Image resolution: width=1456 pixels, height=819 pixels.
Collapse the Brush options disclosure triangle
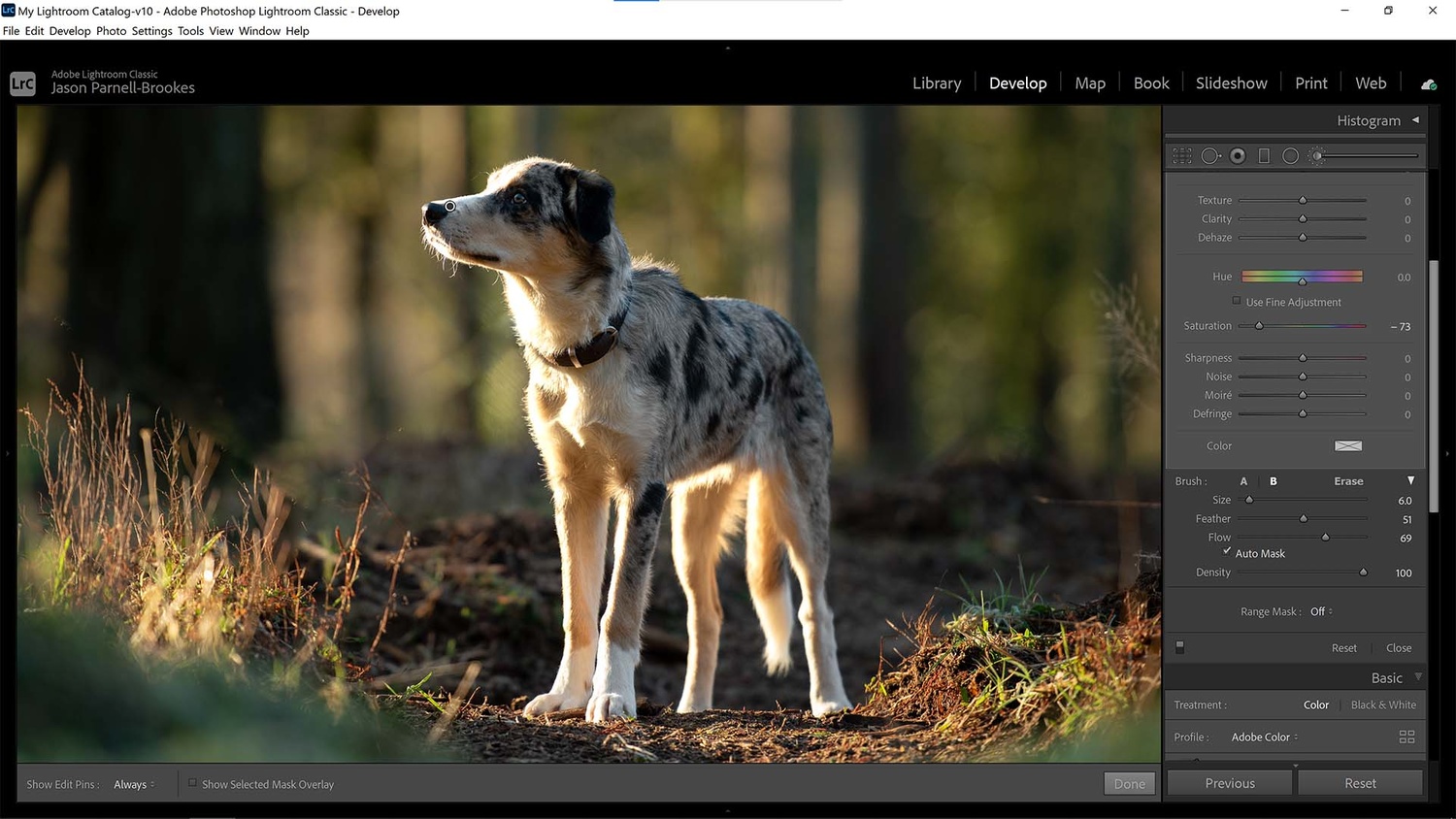[1410, 480]
